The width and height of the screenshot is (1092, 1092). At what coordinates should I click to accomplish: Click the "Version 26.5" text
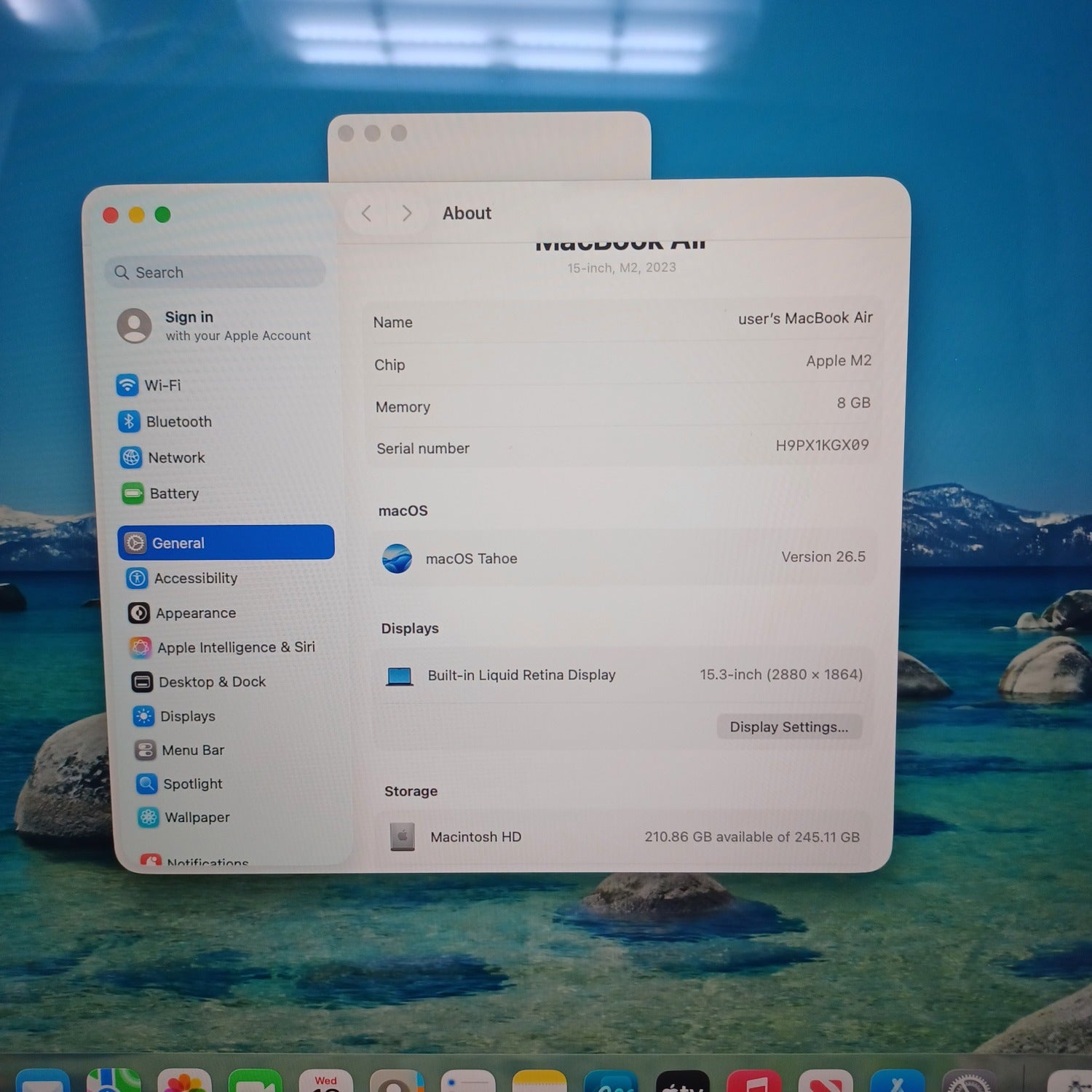[823, 557]
